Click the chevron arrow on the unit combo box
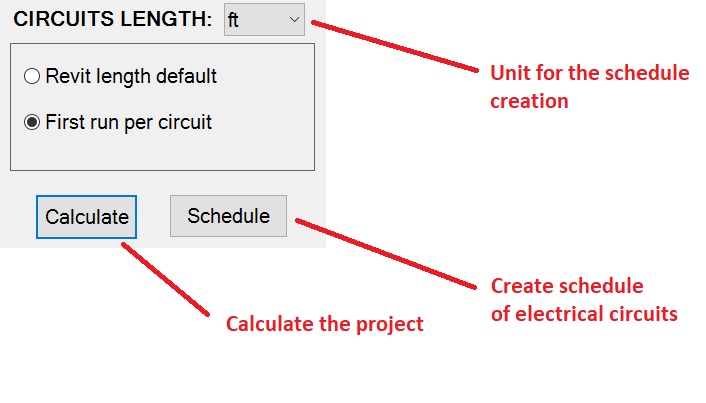The width and height of the screenshot is (706, 403). (x=292, y=19)
